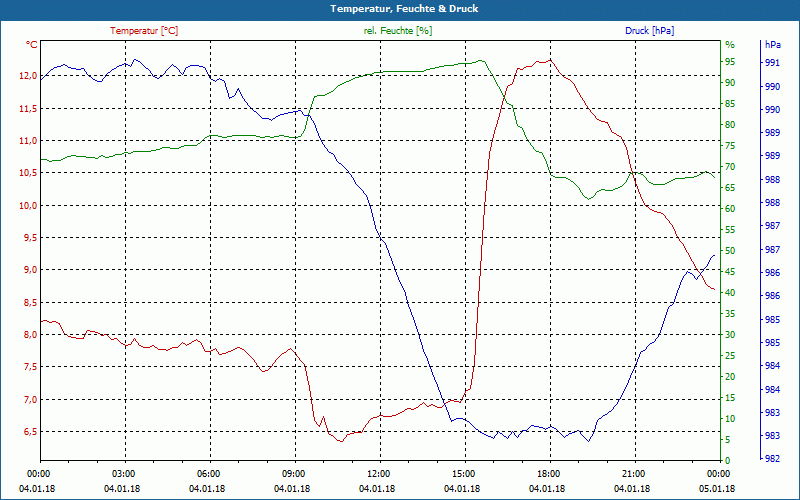
Task: Click green humidity axis value 55
Action: [730, 230]
